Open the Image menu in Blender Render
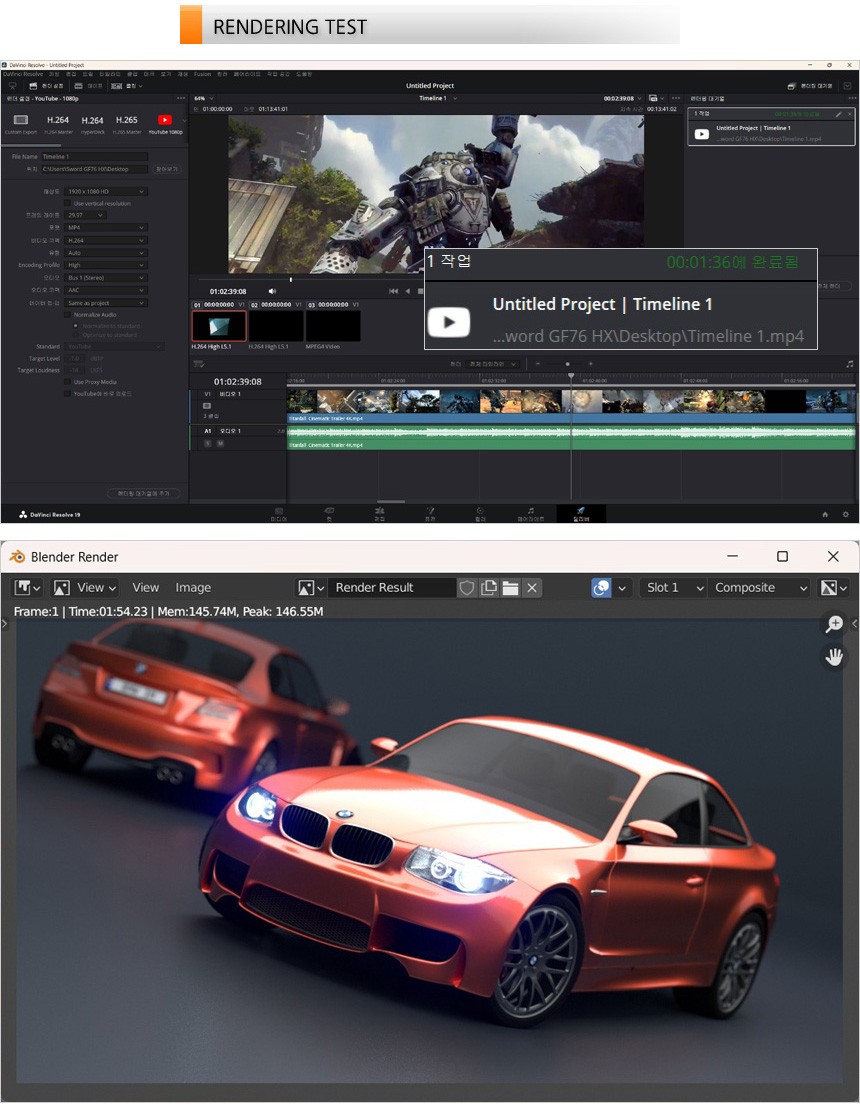The width and height of the screenshot is (860, 1108). [x=193, y=588]
